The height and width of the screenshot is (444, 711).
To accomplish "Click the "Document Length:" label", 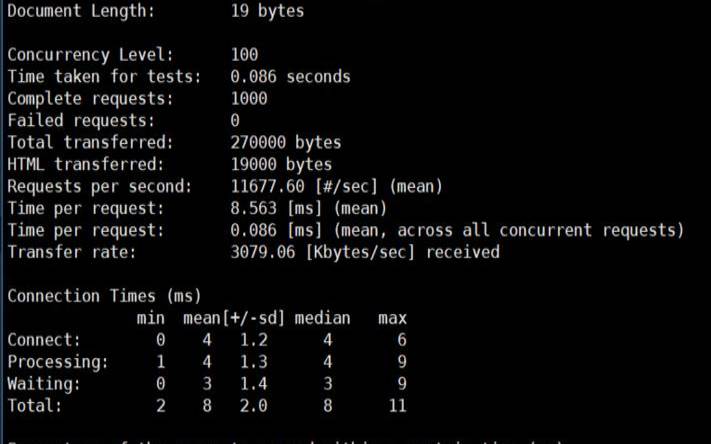I will (x=81, y=12).
